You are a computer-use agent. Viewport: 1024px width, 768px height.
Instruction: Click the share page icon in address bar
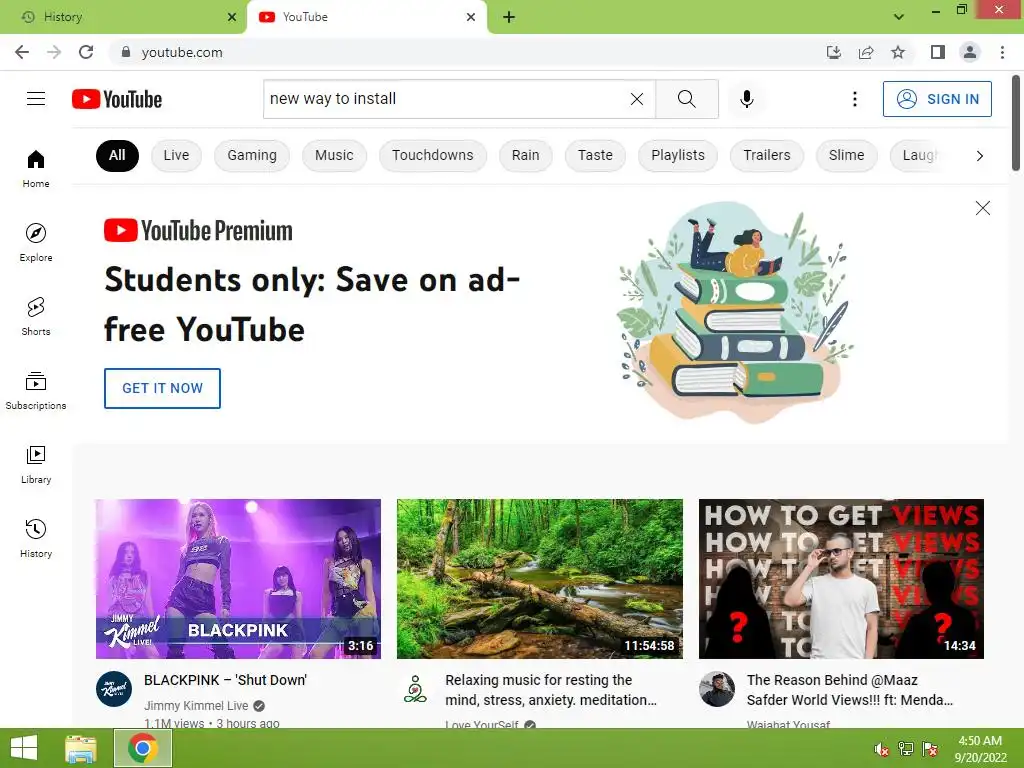pos(866,52)
